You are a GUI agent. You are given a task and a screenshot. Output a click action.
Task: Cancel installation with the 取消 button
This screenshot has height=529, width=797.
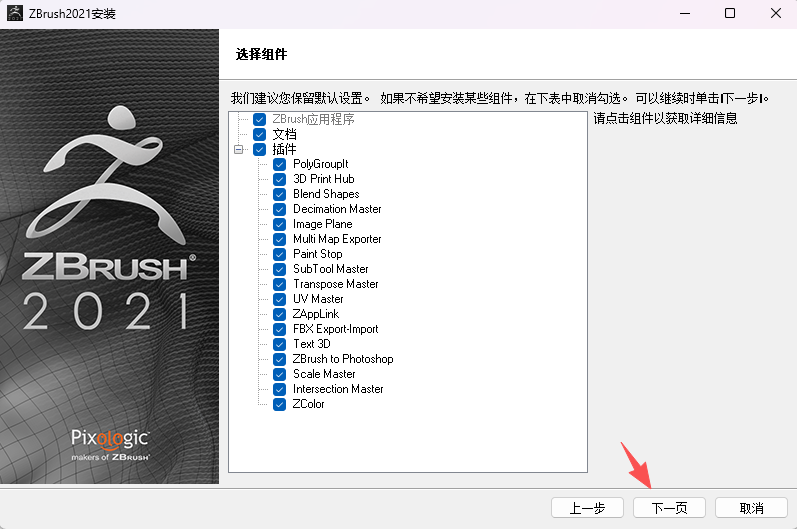pyautogui.click(x=751, y=508)
